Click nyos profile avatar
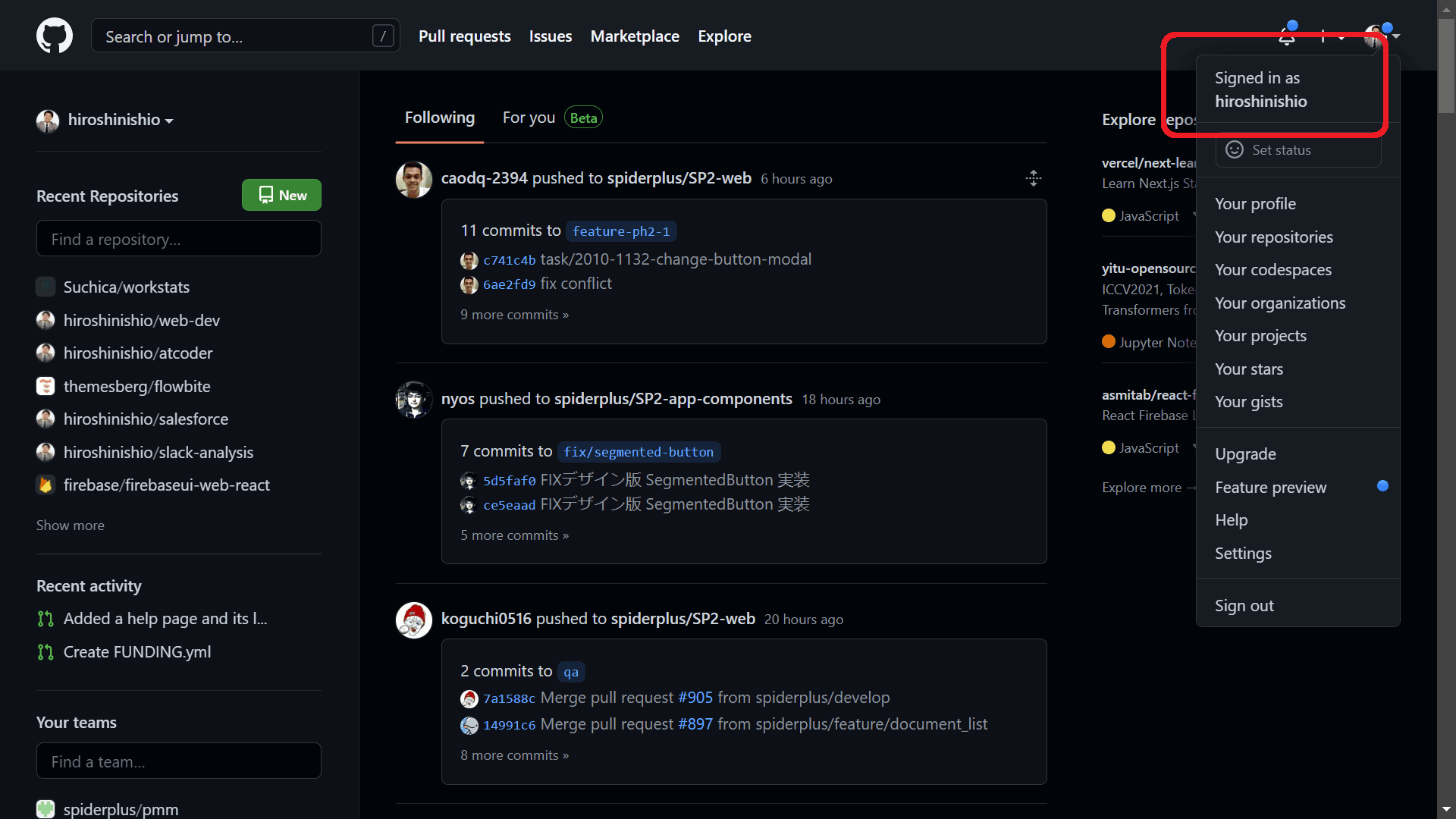 click(414, 399)
